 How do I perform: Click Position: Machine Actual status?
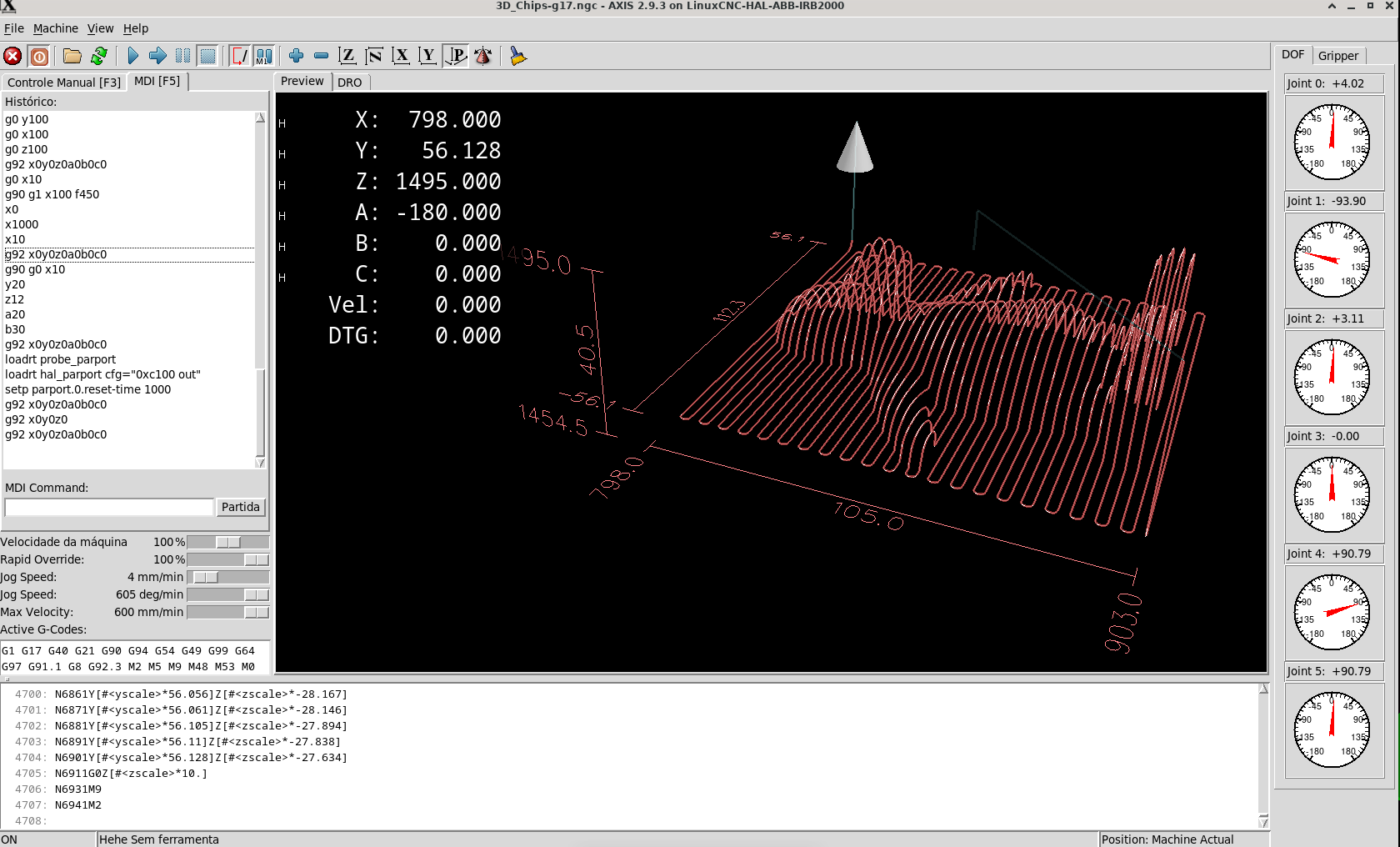point(1167,839)
